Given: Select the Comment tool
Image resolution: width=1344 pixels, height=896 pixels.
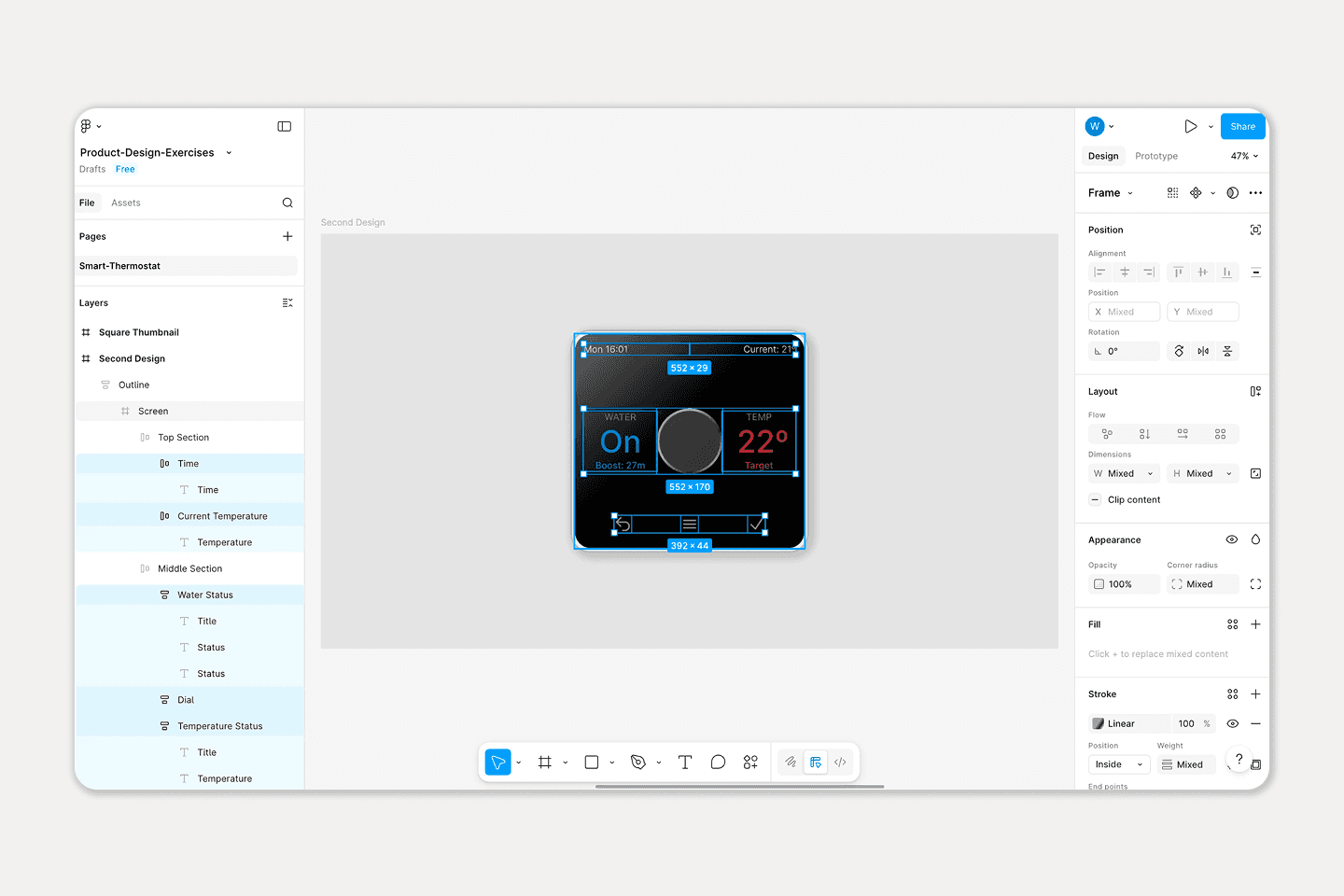Looking at the screenshot, I should pyautogui.click(x=718, y=763).
